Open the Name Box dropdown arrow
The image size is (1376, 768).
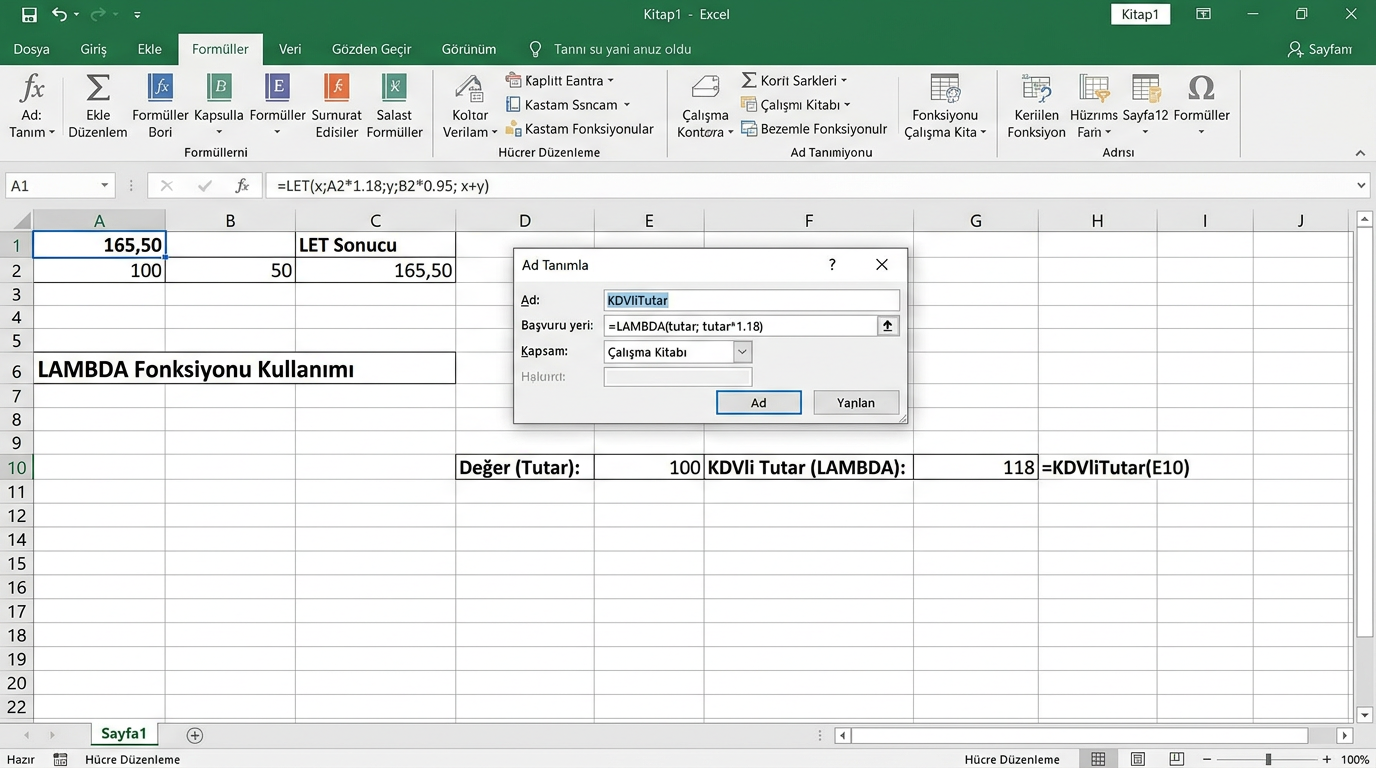click(104, 186)
